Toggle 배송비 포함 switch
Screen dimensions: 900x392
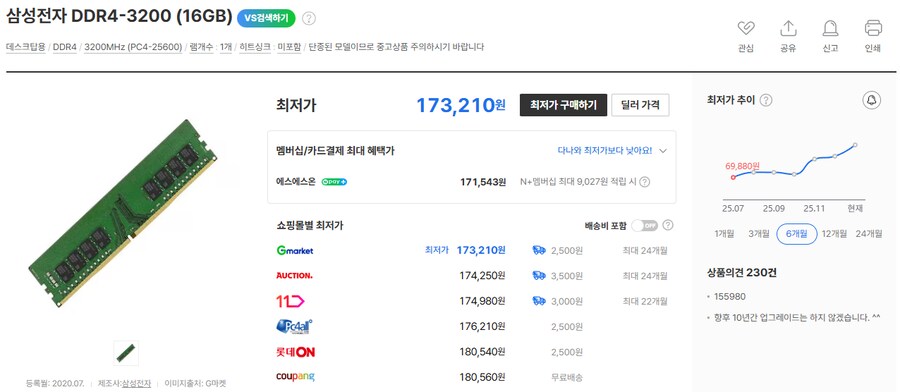click(x=644, y=226)
